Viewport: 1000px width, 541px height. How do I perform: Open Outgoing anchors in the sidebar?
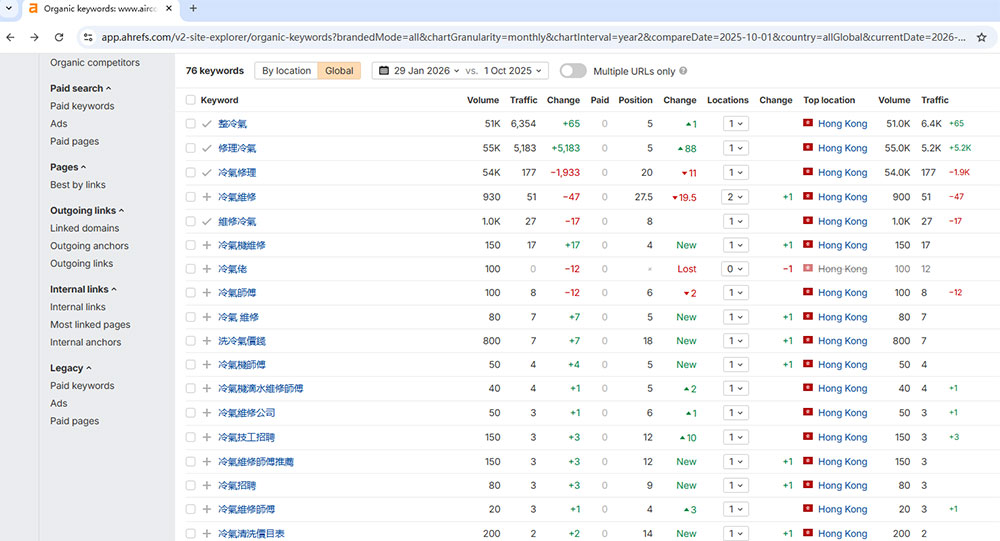89,246
